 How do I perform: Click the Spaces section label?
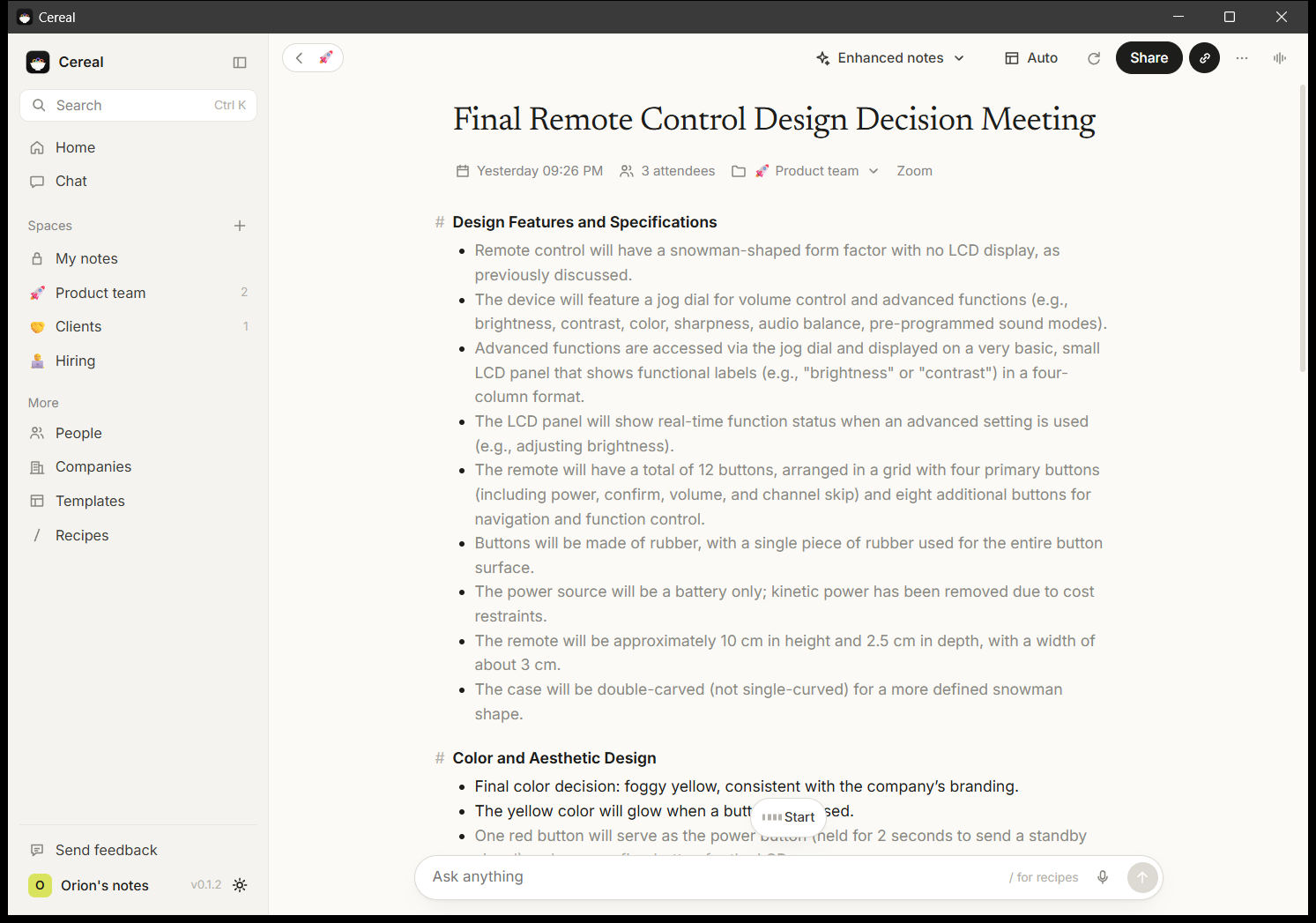coord(50,226)
